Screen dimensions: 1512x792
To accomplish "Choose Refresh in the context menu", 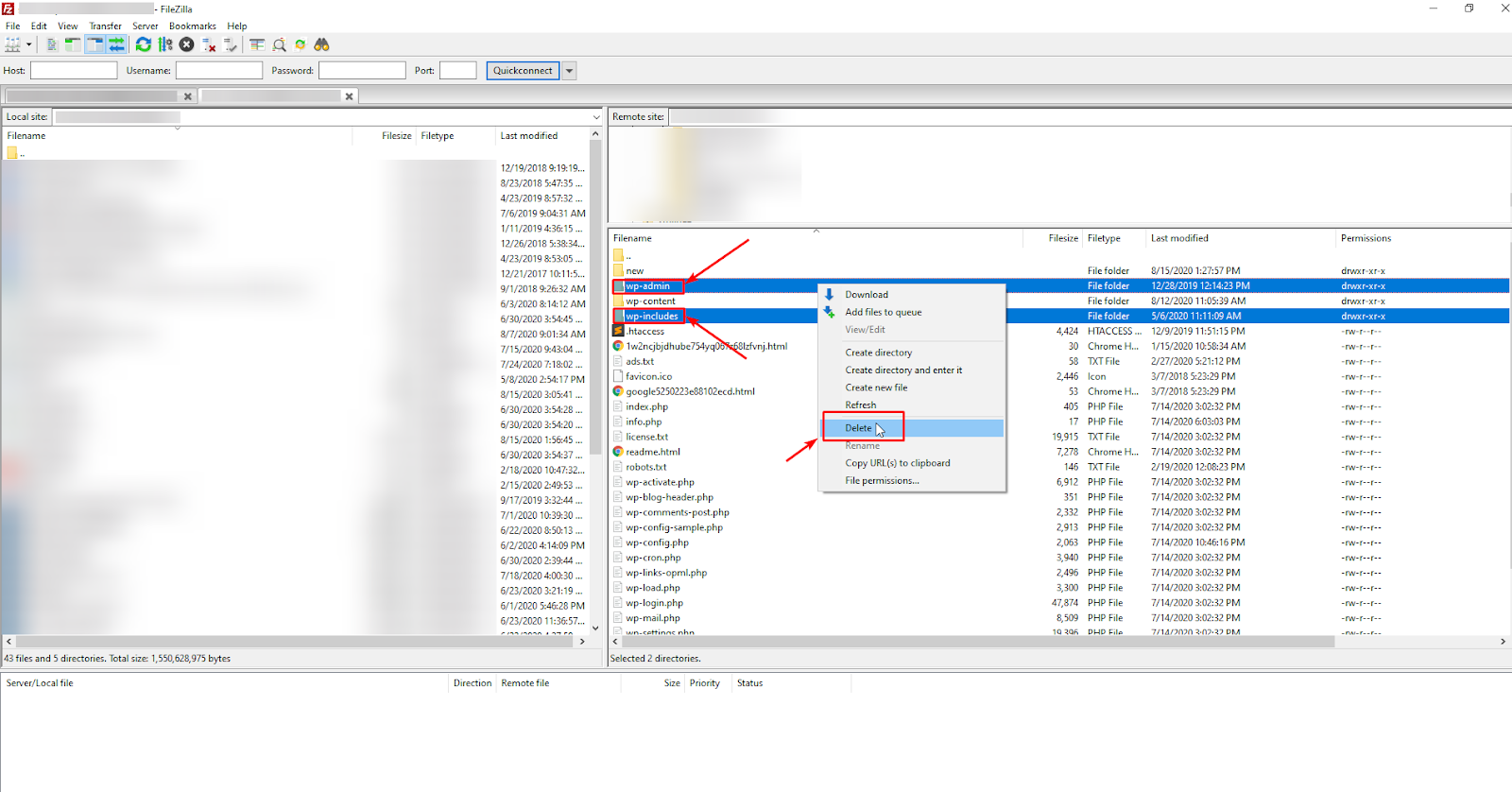I will click(x=912, y=405).
